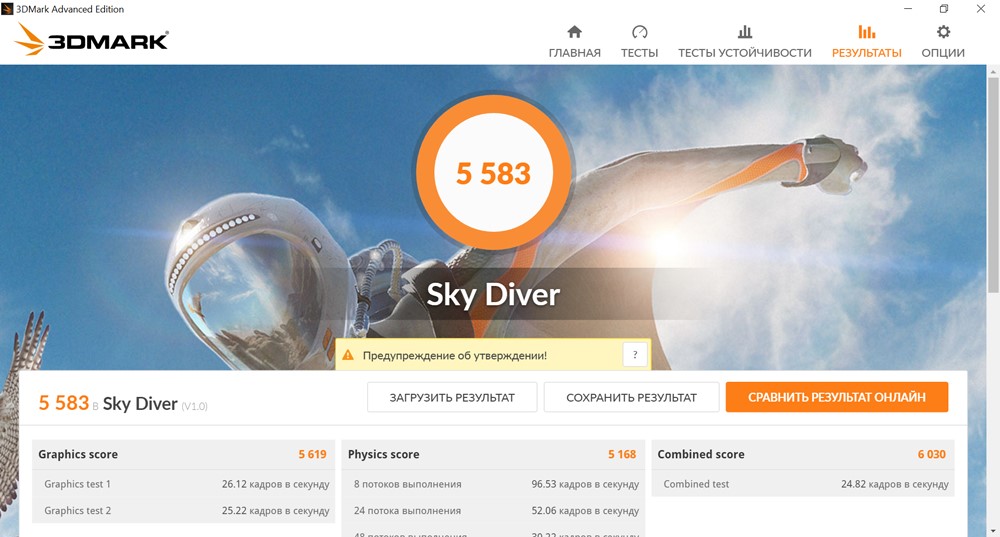Open the ОПЦИИ gear icon

click(943, 31)
